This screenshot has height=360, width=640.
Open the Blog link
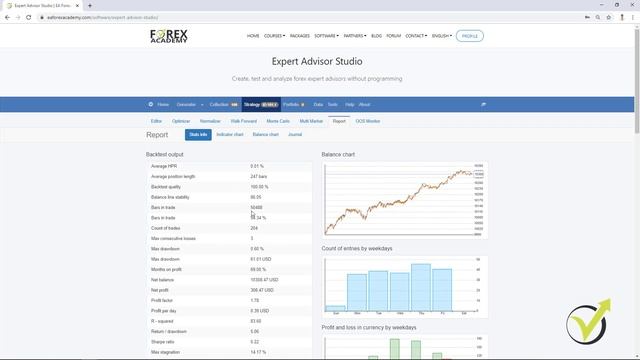376,36
